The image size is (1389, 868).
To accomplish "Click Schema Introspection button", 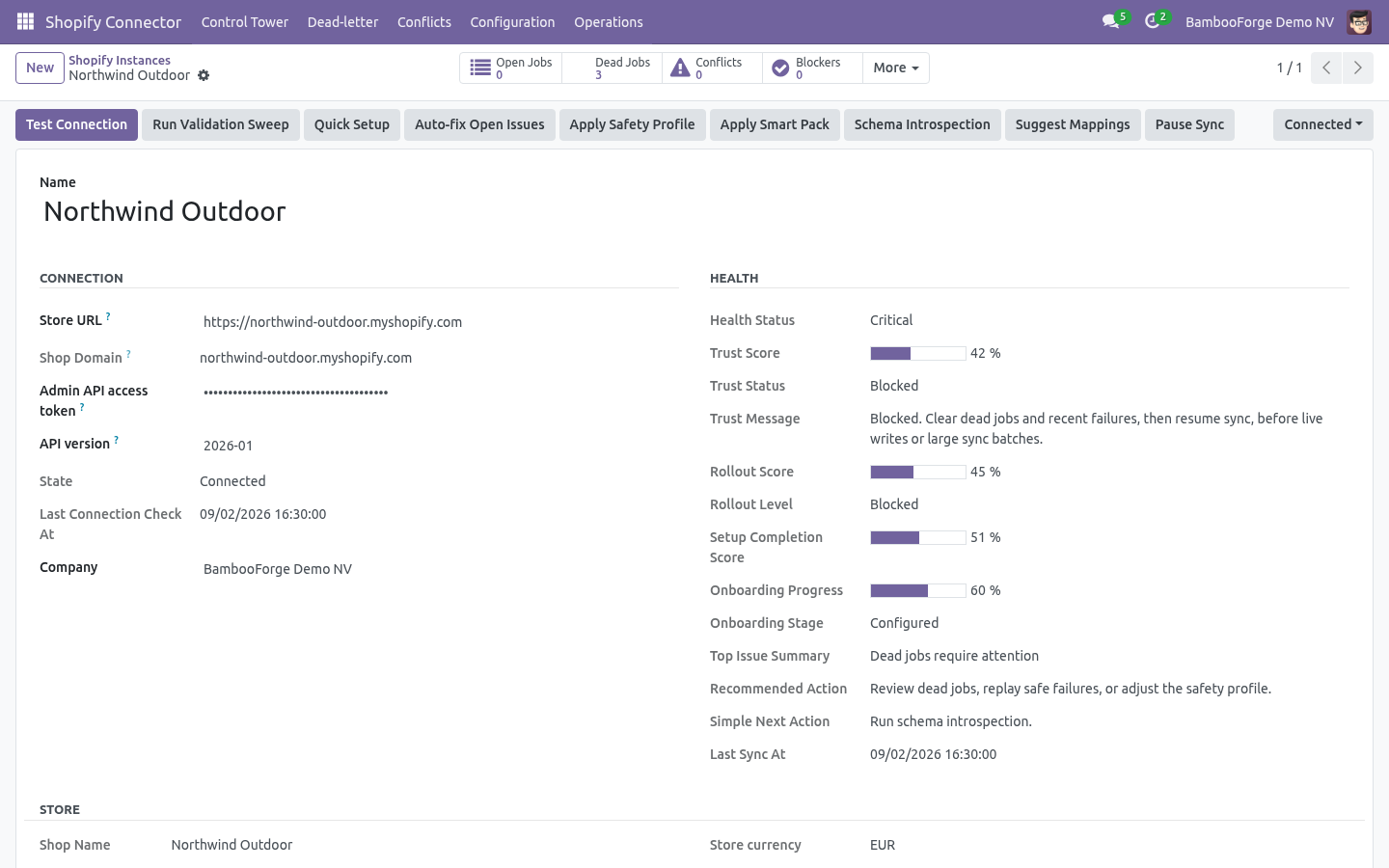I will coord(922,124).
